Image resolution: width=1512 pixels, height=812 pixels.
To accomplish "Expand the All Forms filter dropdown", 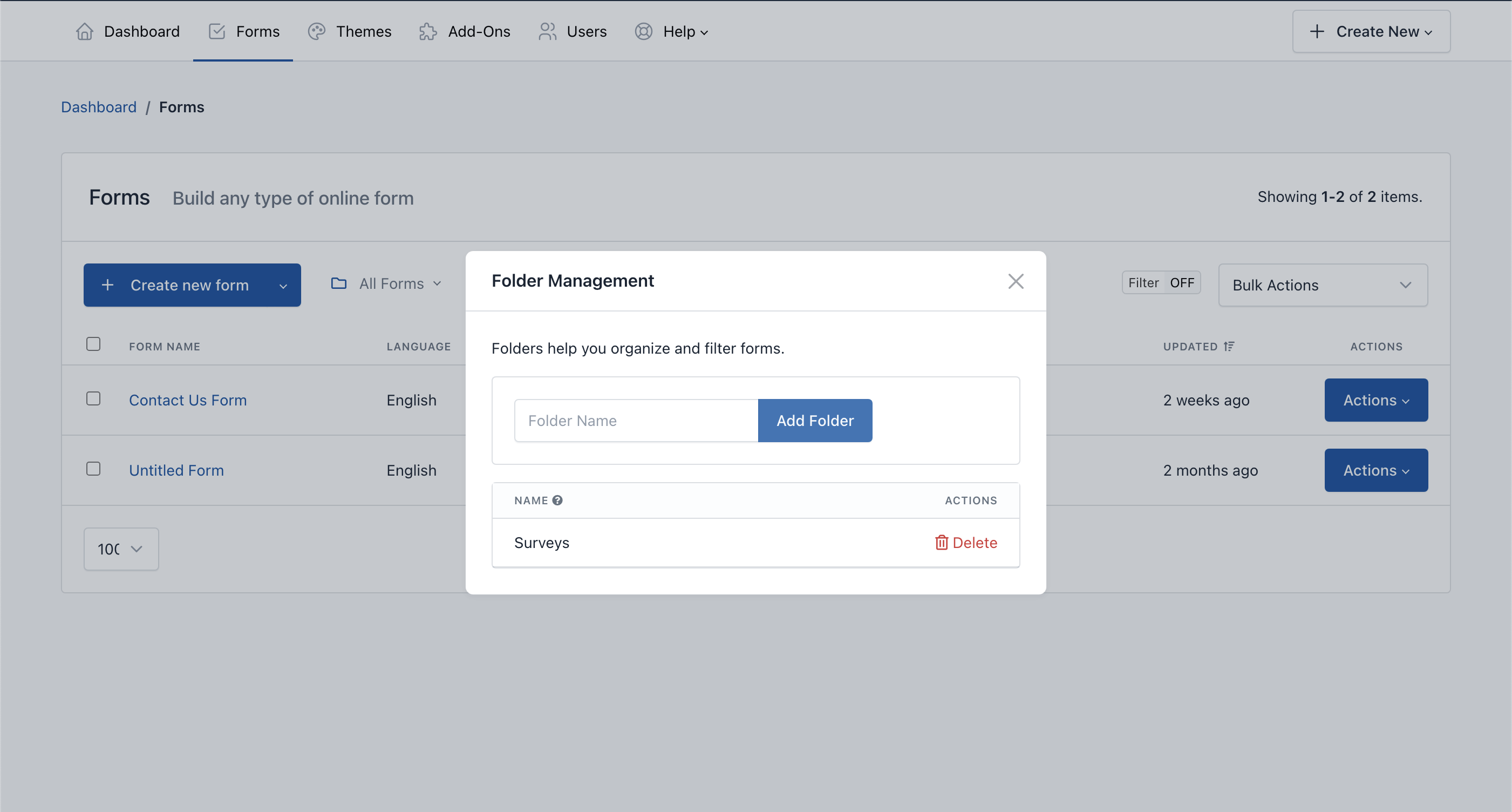I will 389,285.
